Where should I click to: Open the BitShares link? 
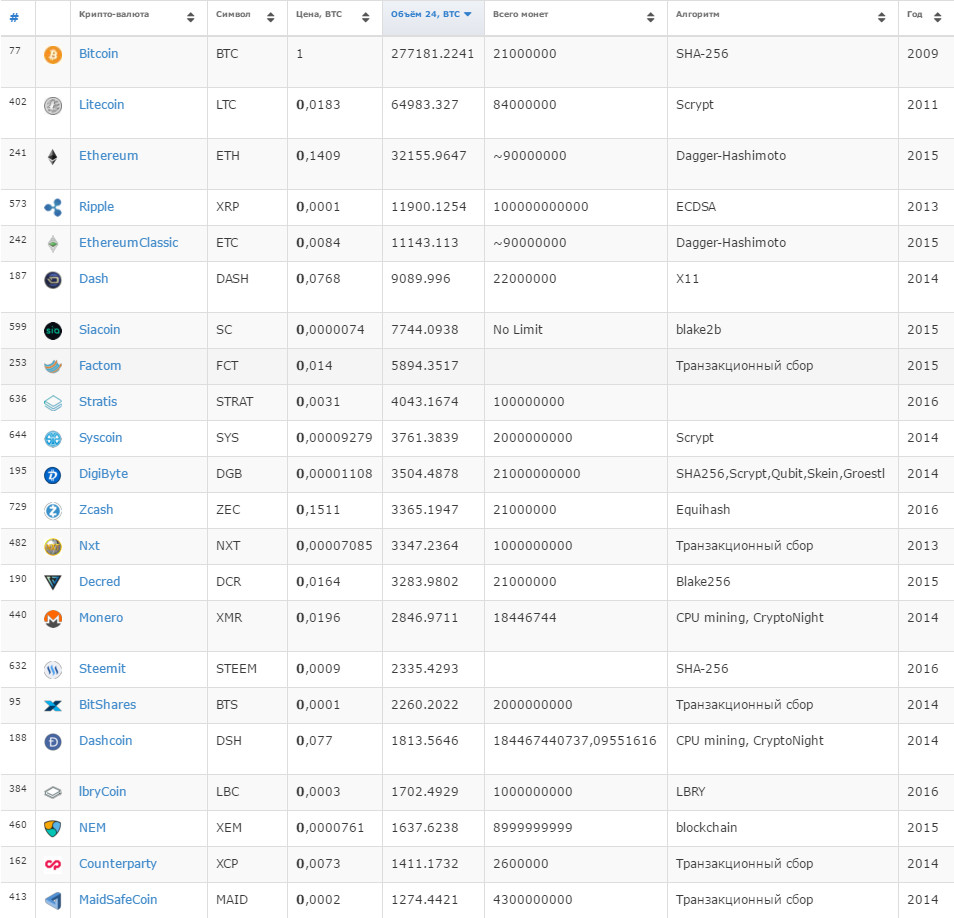click(108, 704)
